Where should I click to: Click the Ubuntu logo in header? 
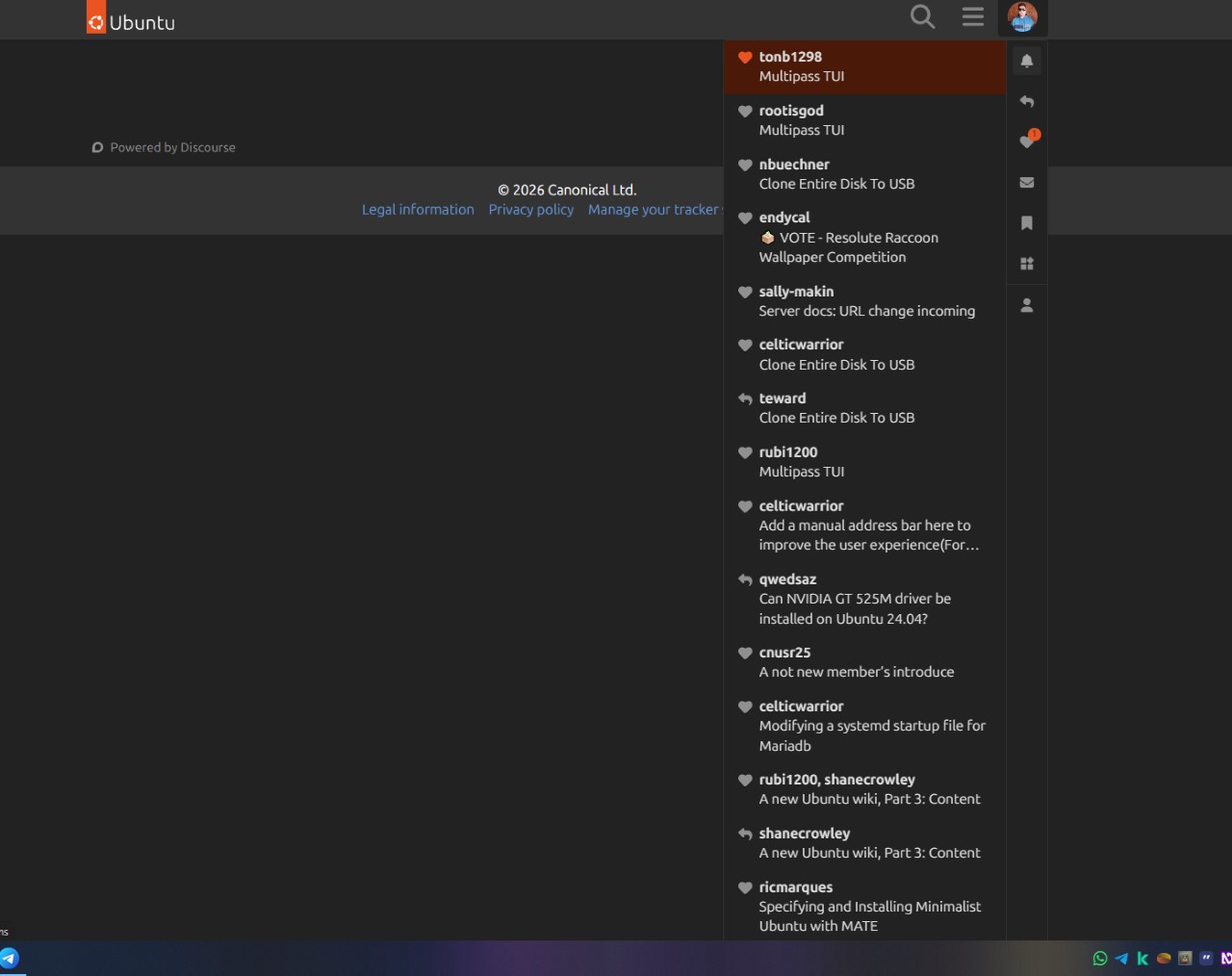point(131,19)
